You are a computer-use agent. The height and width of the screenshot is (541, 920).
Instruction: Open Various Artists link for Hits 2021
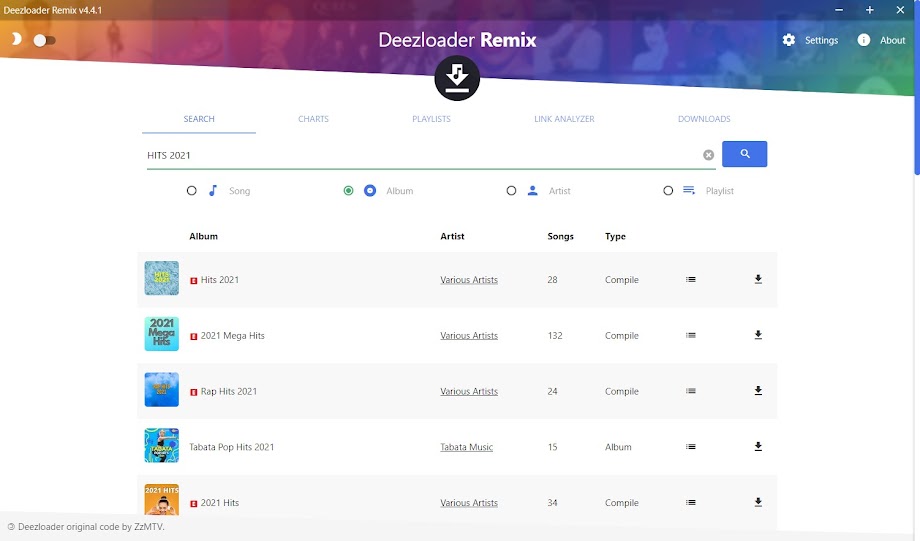pyautogui.click(x=469, y=280)
